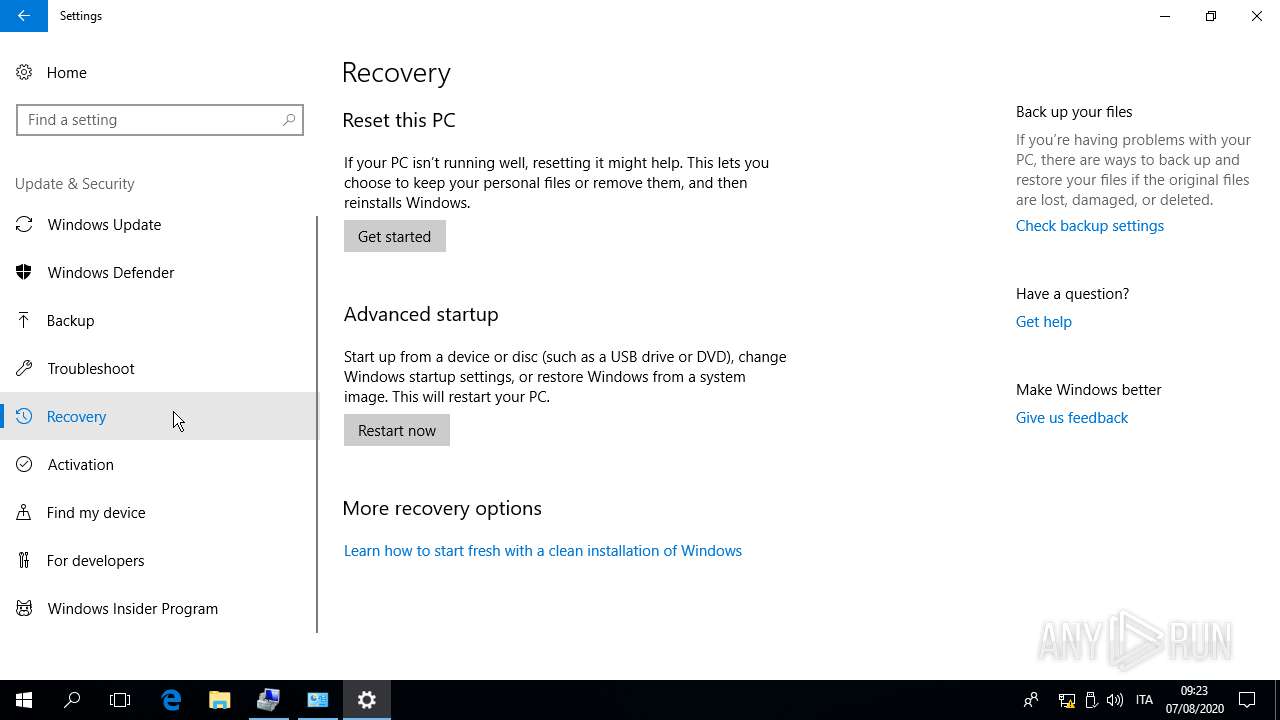
Task: Open Task View on taskbar
Action: point(120,700)
